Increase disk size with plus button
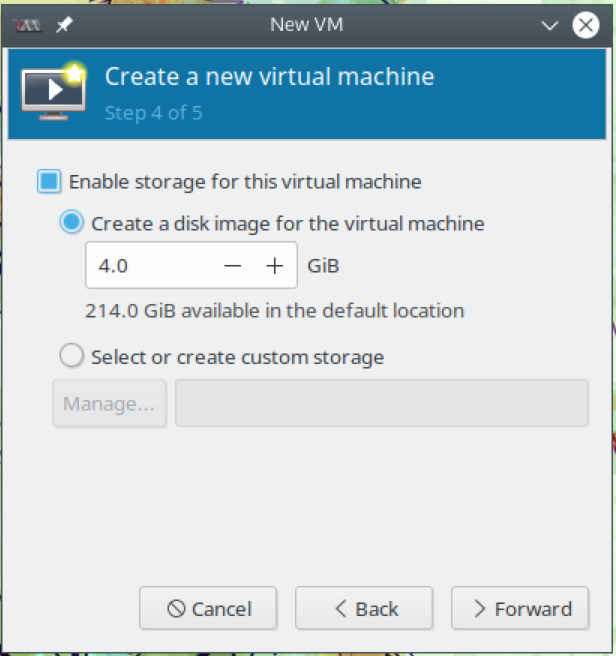The width and height of the screenshot is (616, 656). [275, 266]
